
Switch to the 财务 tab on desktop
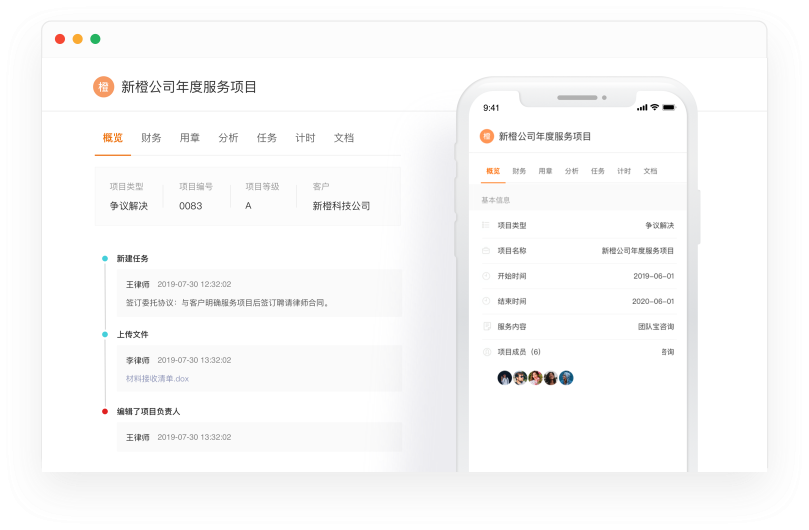click(151, 138)
